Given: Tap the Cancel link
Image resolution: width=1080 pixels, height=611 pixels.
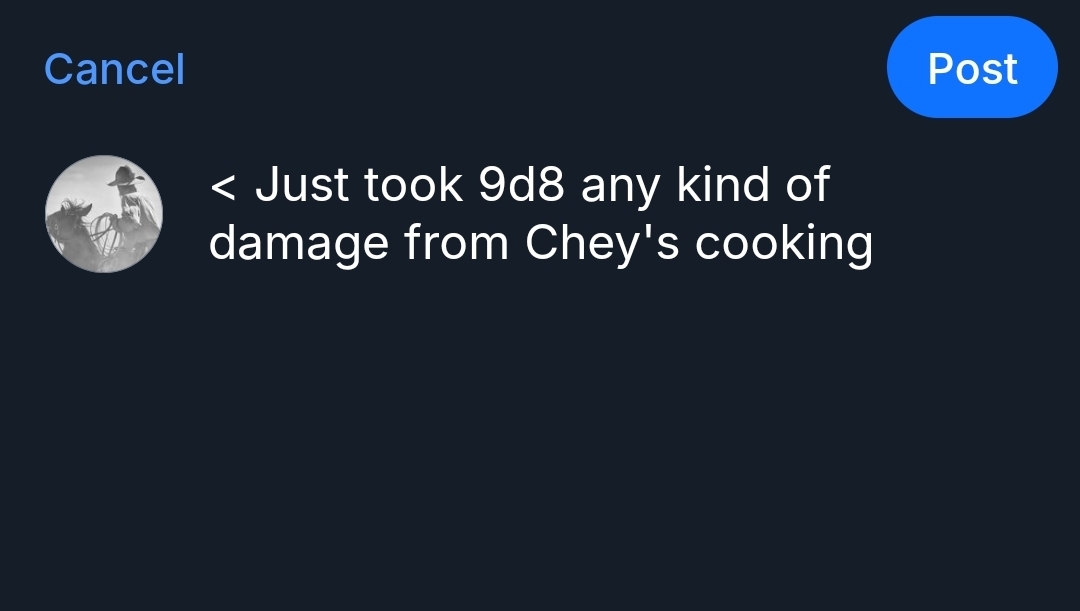Looking at the screenshot, I should tap(114, 69).
